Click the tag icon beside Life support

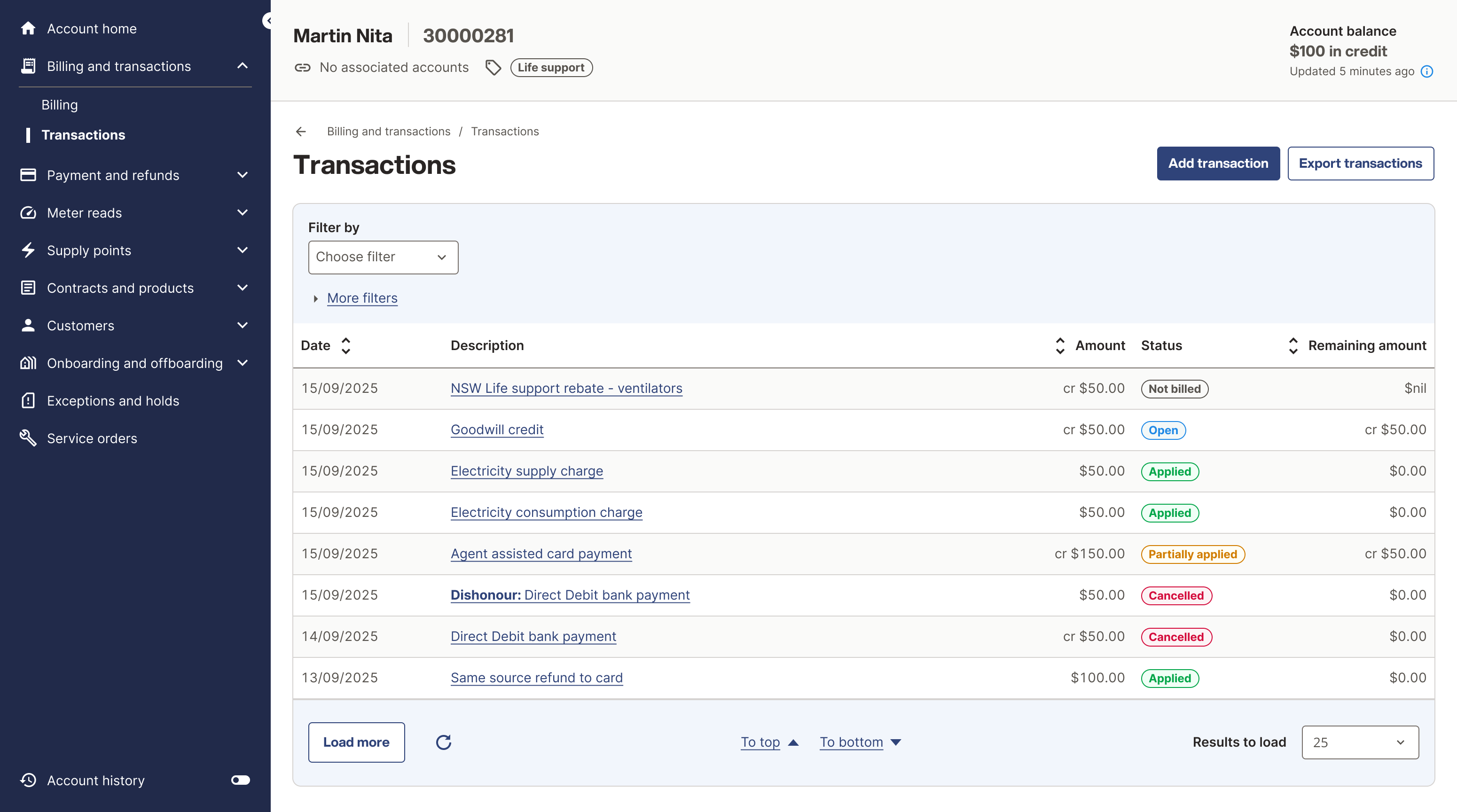coord(493,67)
